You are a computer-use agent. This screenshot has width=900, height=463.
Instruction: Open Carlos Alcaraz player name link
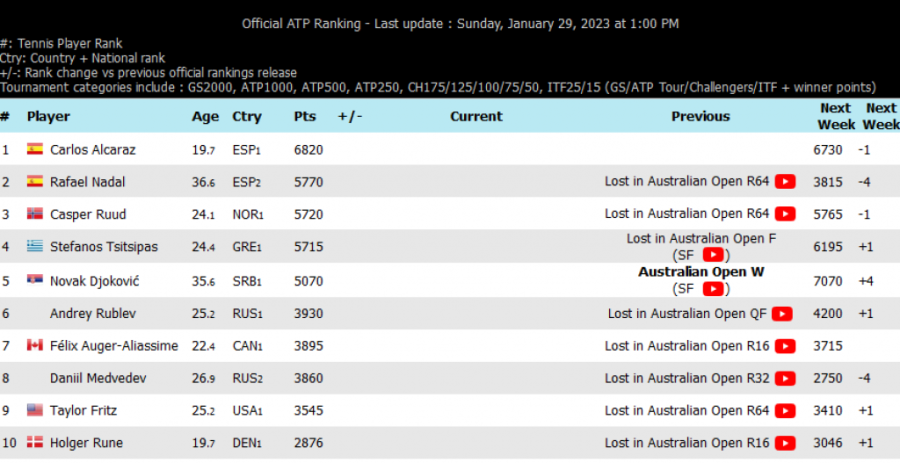[x=93, y=149]
